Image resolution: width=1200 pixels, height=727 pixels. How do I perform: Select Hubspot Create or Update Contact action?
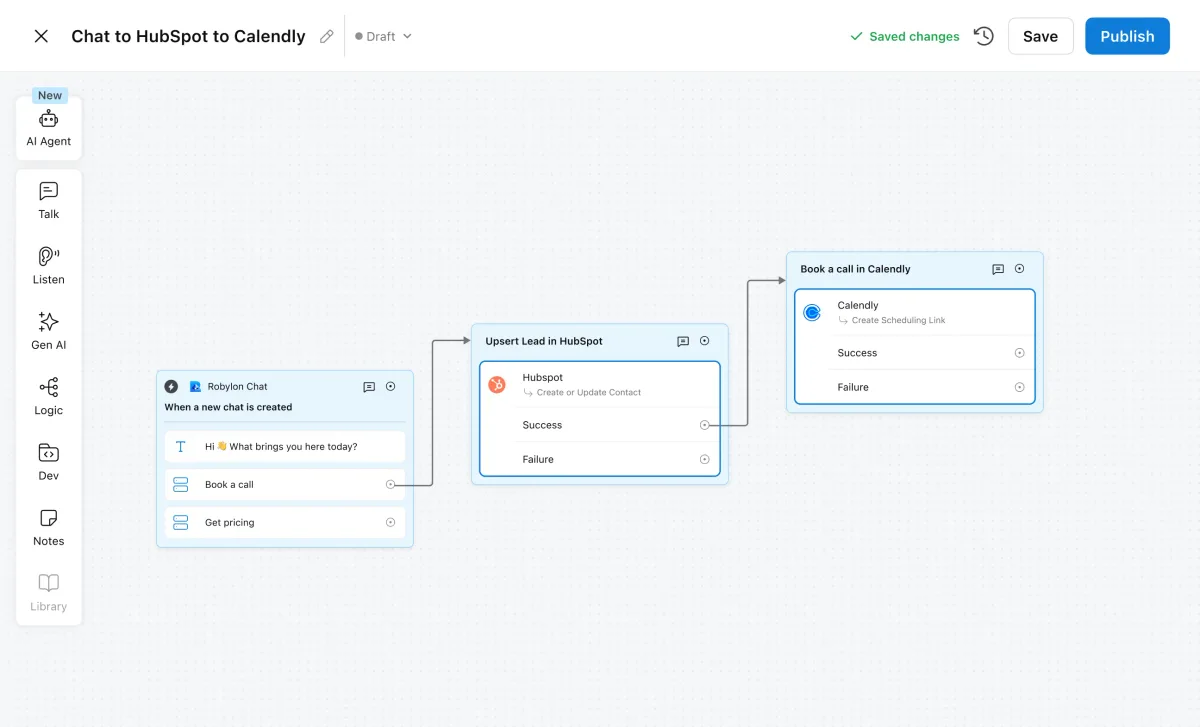tap(600, 384)
